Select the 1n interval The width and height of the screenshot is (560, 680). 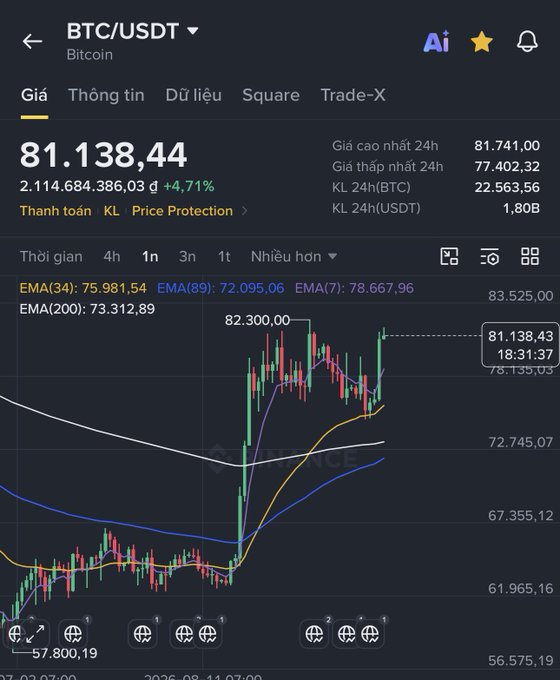click(150, 256)
